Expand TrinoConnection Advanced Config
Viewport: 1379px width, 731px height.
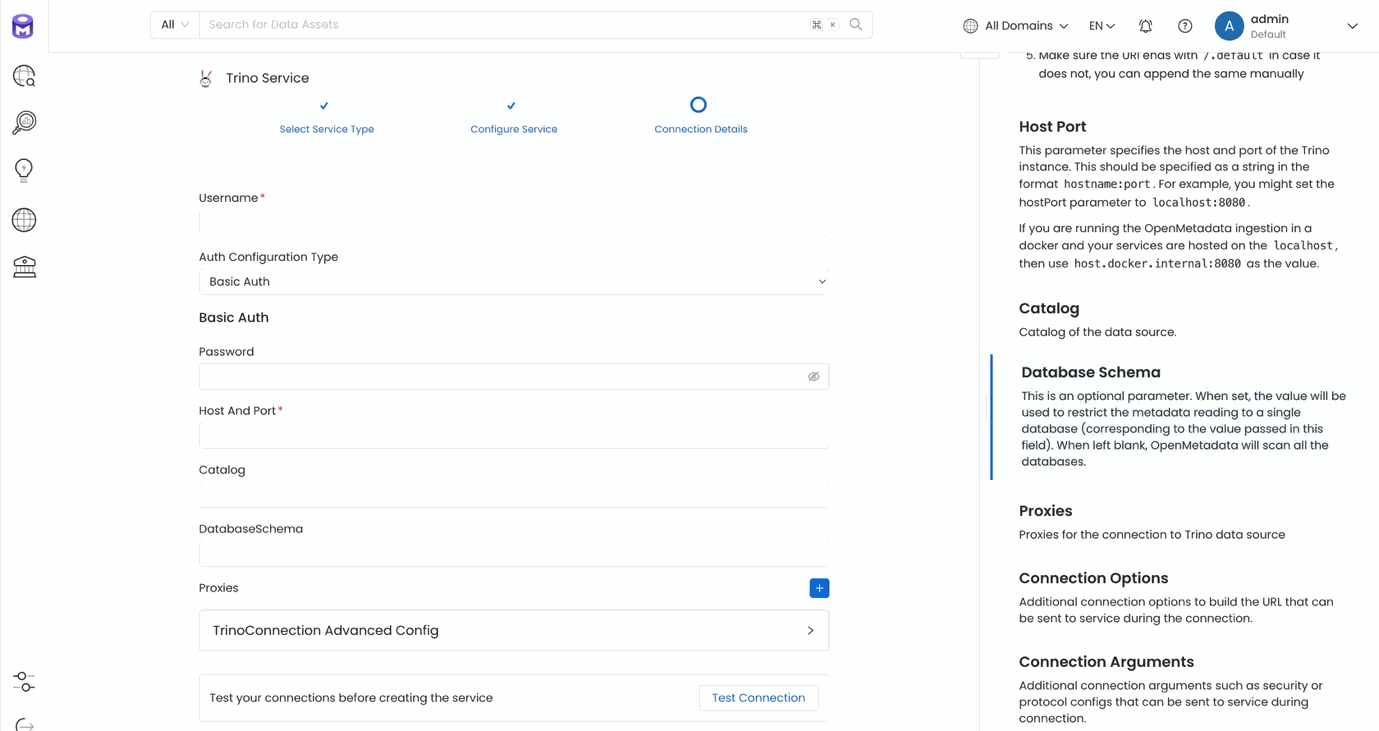click(x=514, y=631)
